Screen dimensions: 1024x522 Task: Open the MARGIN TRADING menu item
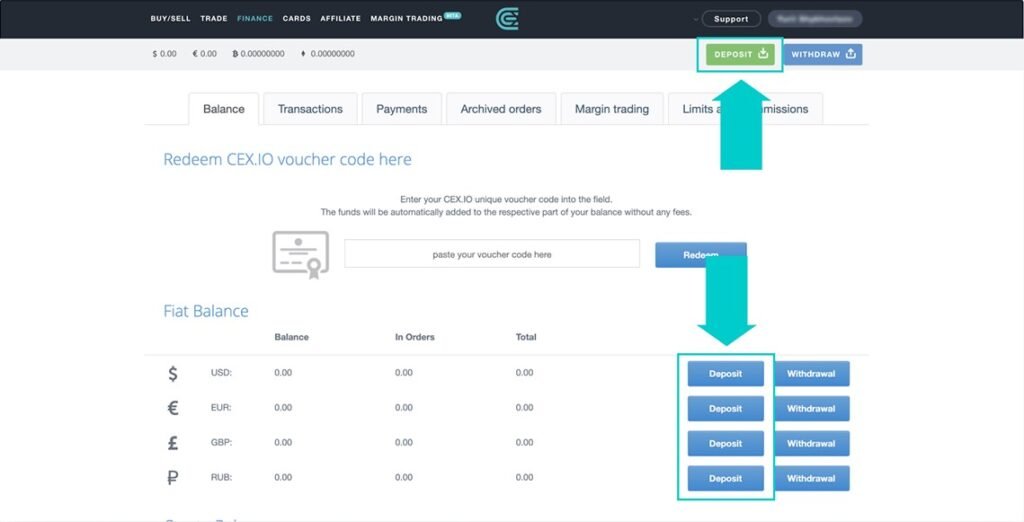(406, 19)
